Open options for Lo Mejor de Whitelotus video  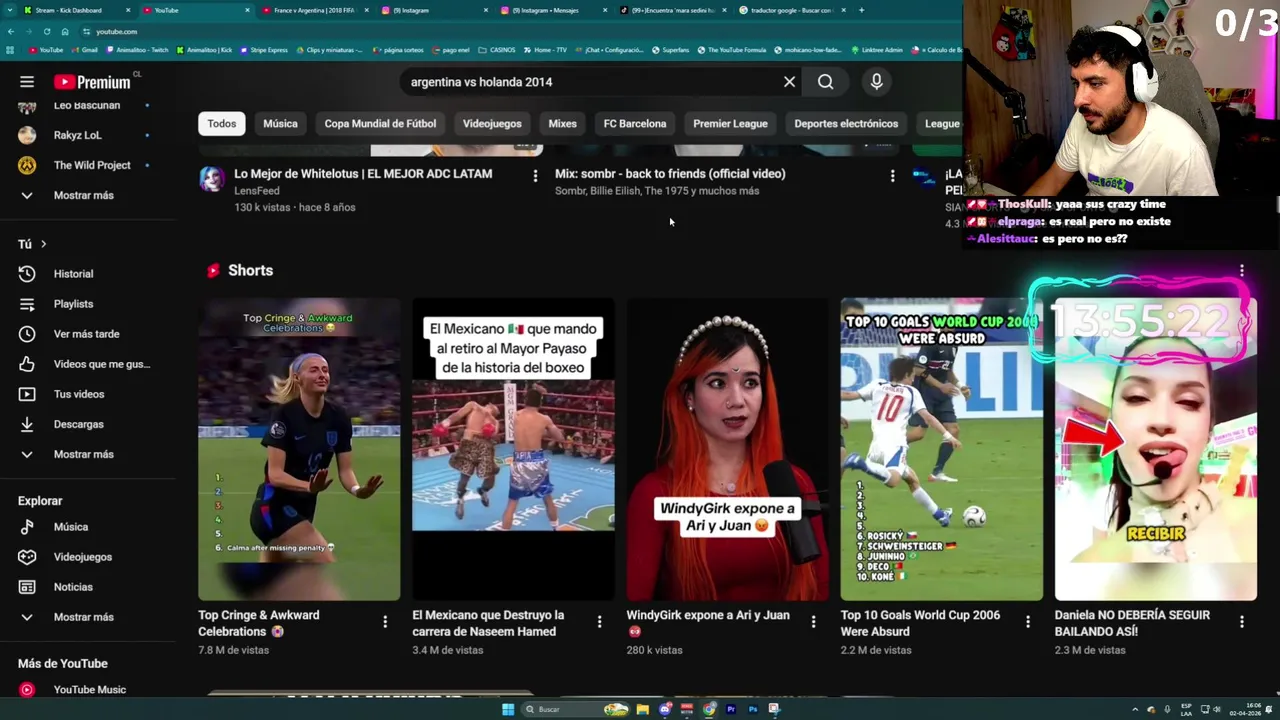tap(535, 176)
